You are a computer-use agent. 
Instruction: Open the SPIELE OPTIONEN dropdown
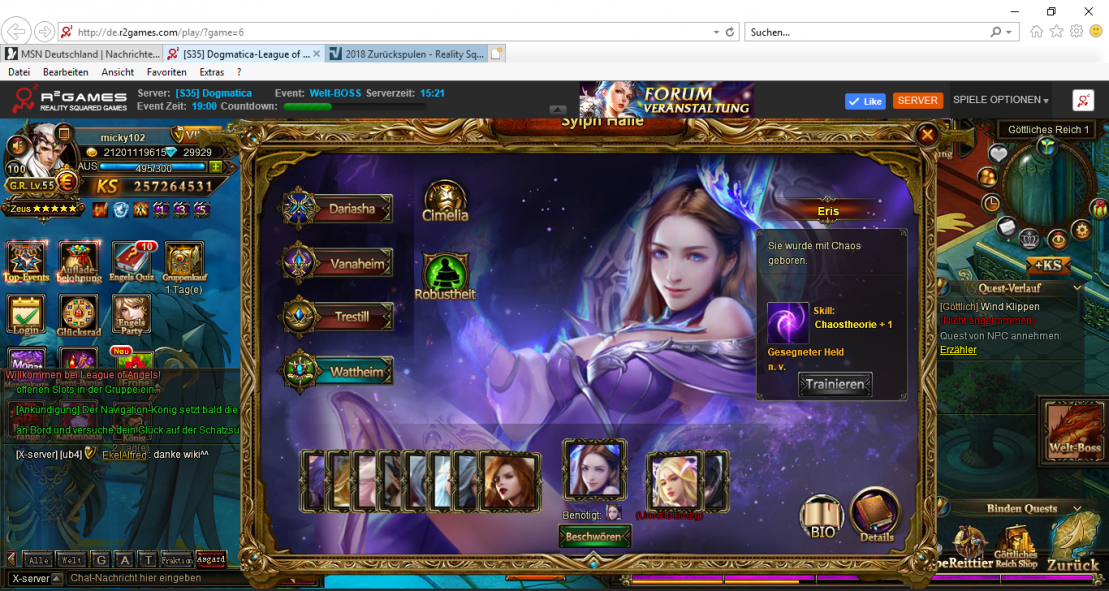[x=1000, y=100]
